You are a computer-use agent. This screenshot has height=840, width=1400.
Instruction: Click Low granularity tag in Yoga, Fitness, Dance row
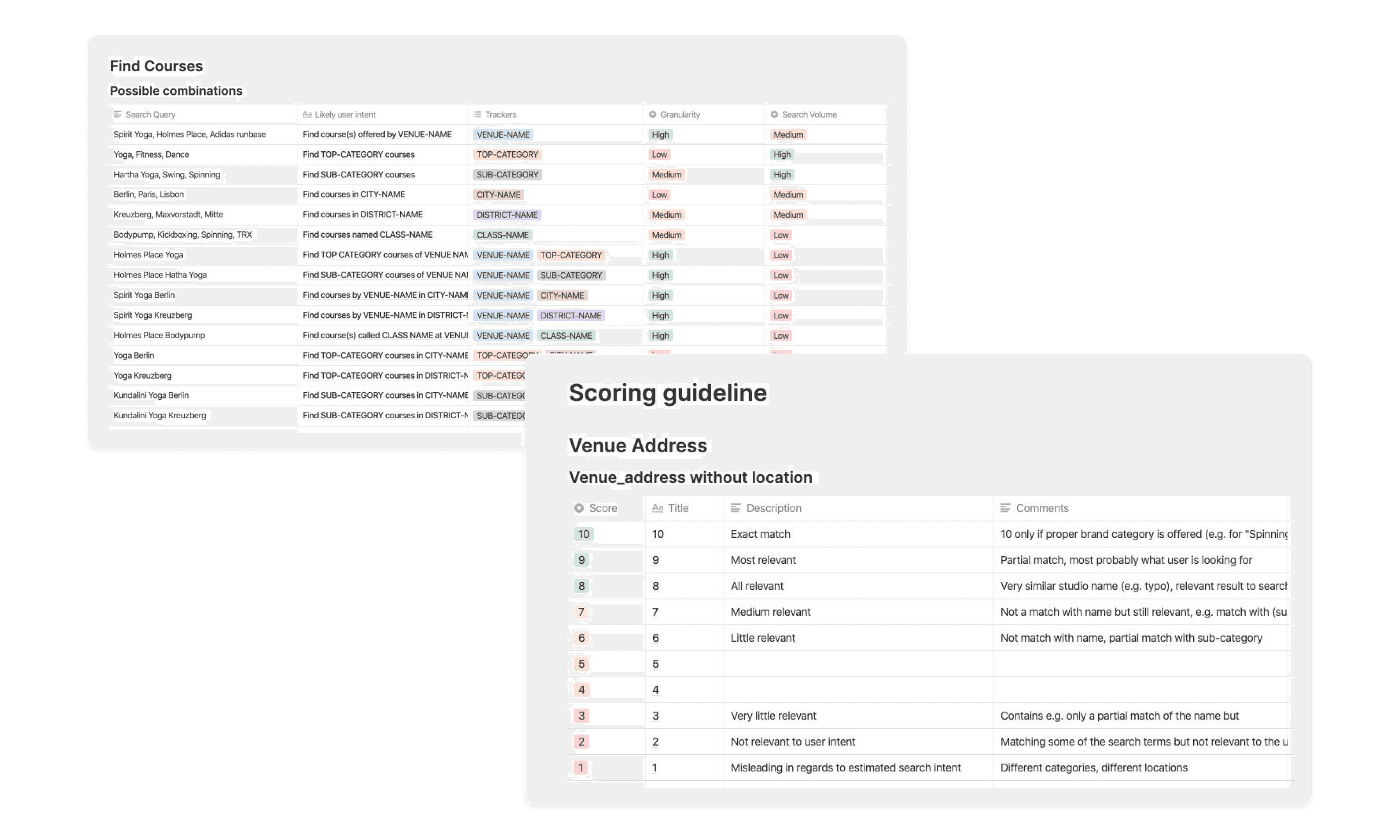659,155
